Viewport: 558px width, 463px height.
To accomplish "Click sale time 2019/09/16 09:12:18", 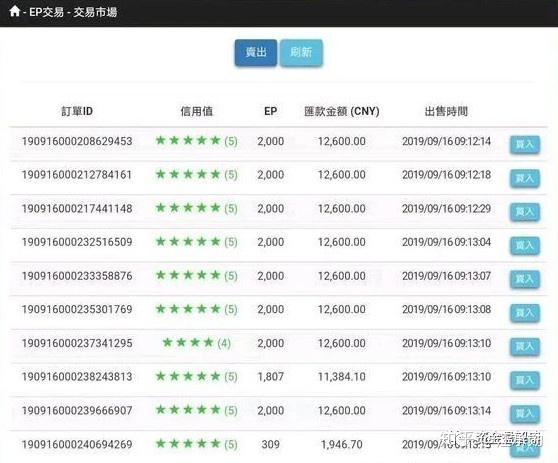I will click(x=446, y=175).
